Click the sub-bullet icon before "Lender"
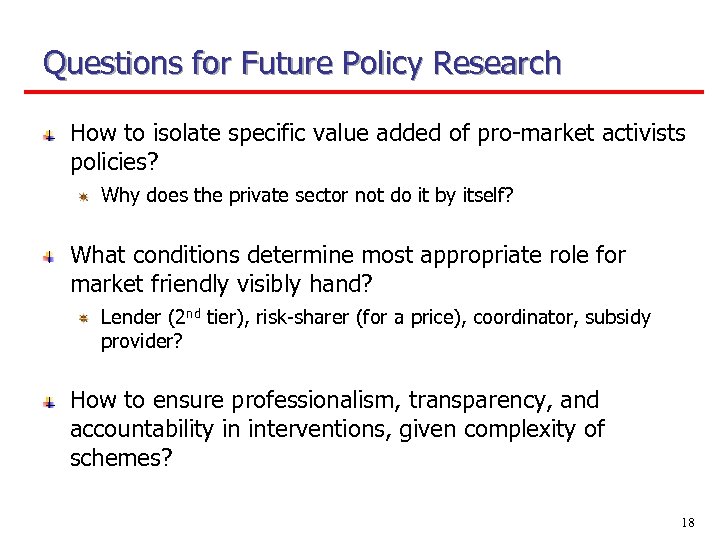The width and height of the screenshot is (720, 540). pyautogui.click(x=85, y=319)
